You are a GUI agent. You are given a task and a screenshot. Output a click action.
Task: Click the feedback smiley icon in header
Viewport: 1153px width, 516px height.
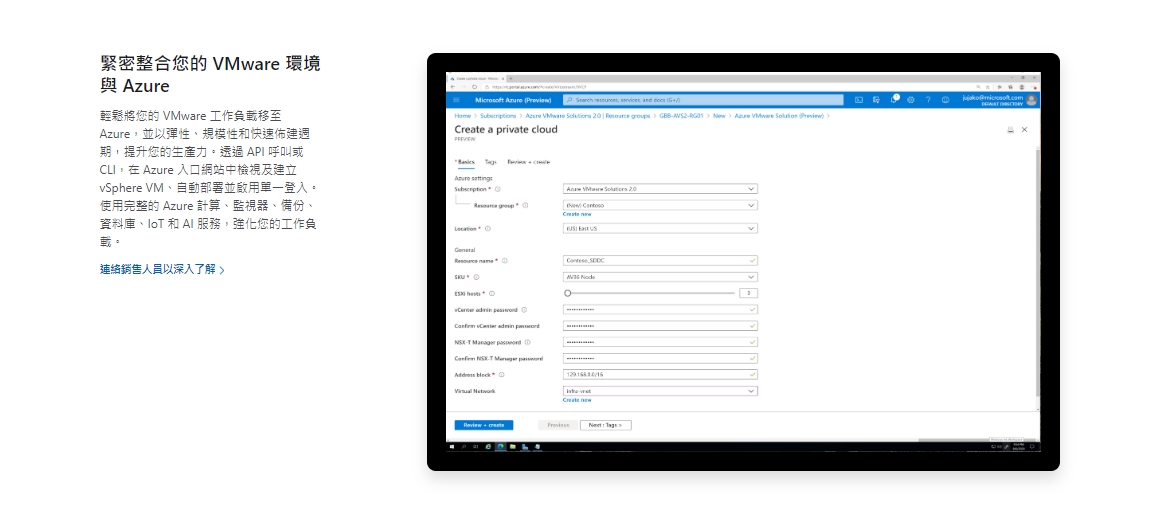click(x=945, y=100)
